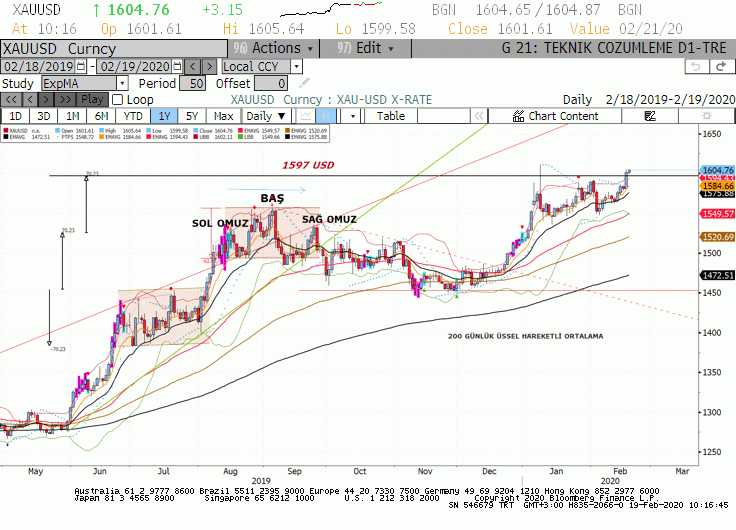The image size is (736, 530).
Task: Enable the Loop checkbox
Action: click(117, 100)
